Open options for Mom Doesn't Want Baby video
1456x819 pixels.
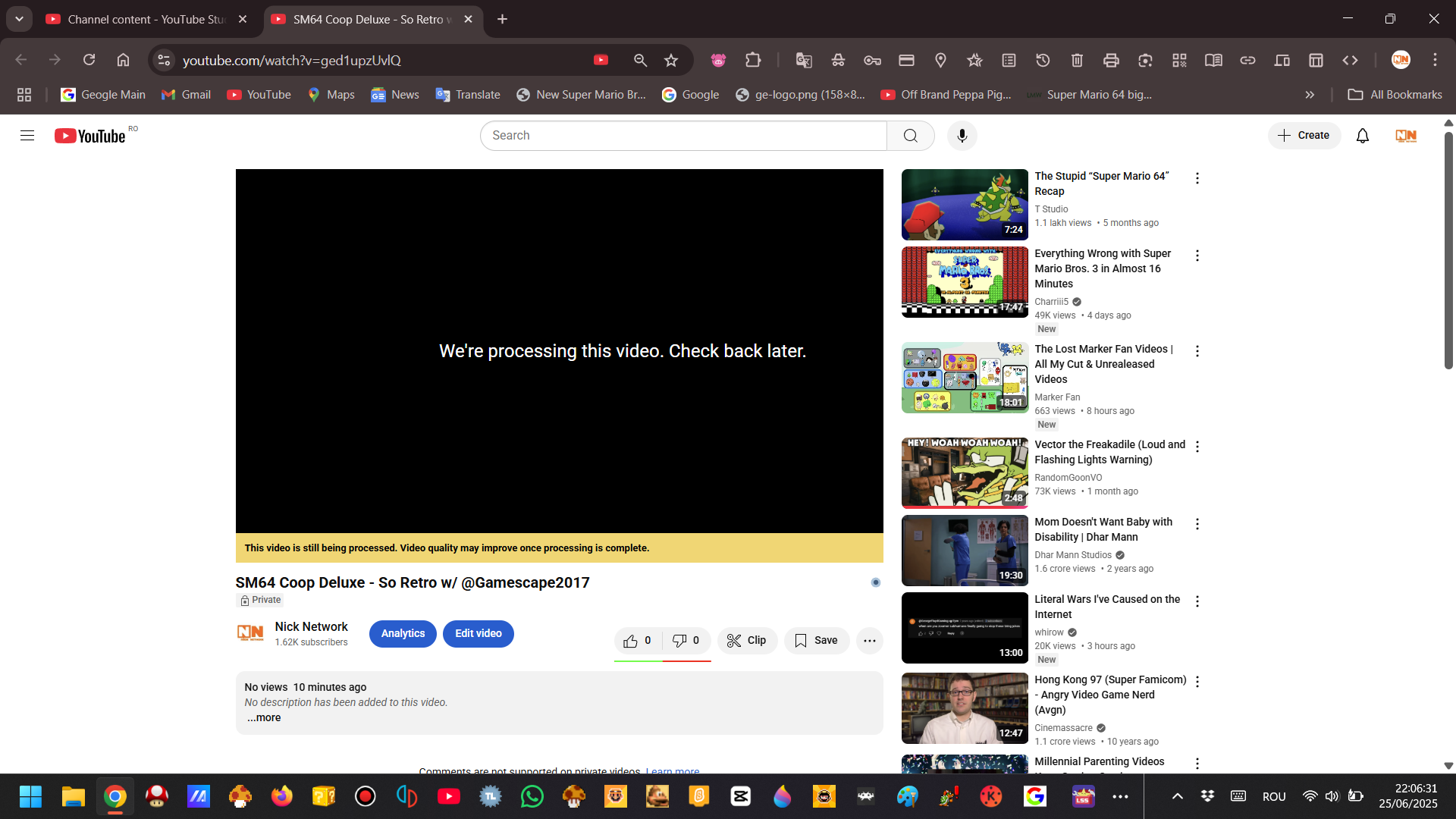pos(1197,524)
